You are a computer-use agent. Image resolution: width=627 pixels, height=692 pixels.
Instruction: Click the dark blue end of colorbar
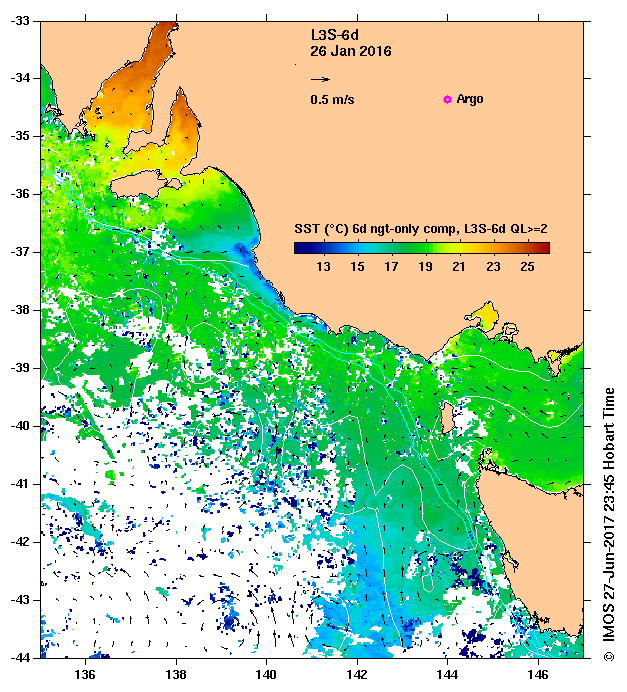300,248
